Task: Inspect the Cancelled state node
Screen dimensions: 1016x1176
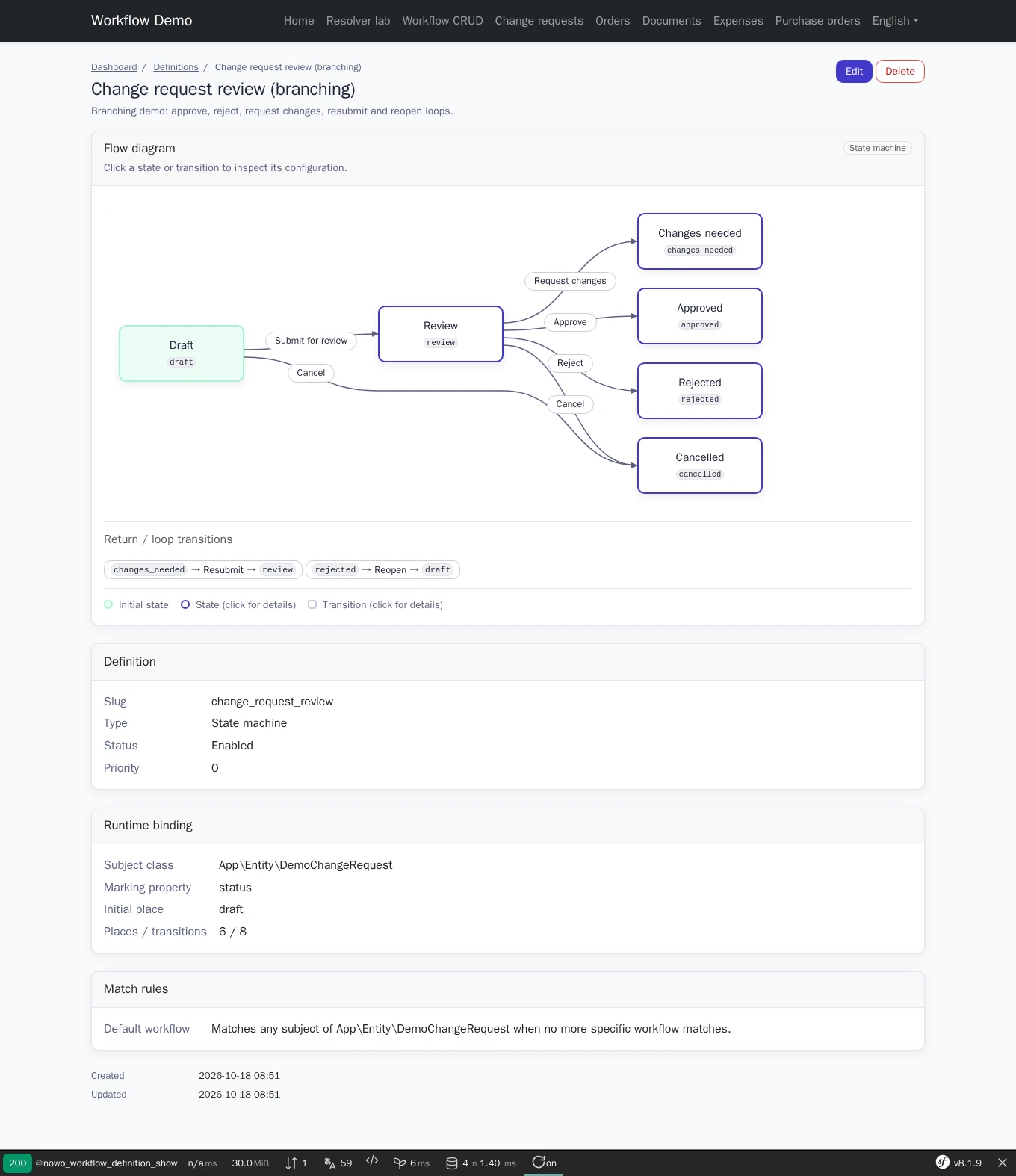Action: coord(700,465)
